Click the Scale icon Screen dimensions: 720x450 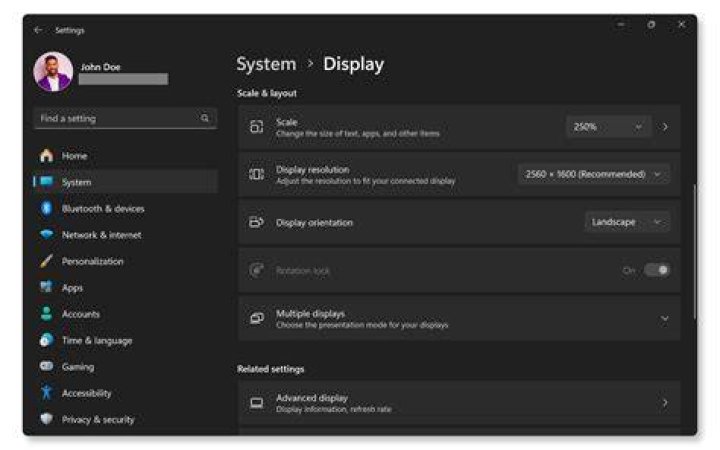(x=257, y=127)
